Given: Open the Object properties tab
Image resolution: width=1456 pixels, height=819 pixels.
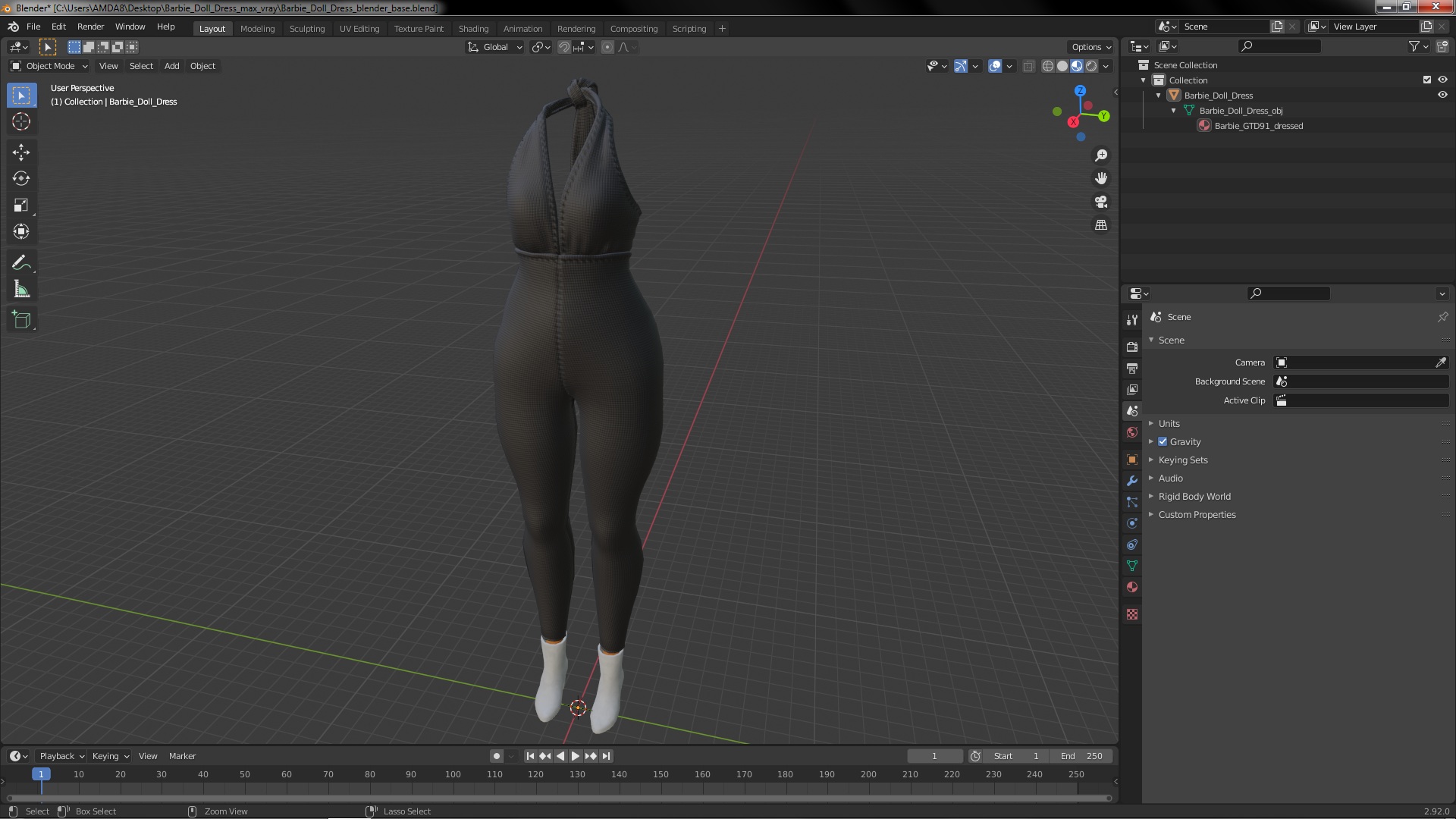Looking at the screenshot, I should point(1132,460).
